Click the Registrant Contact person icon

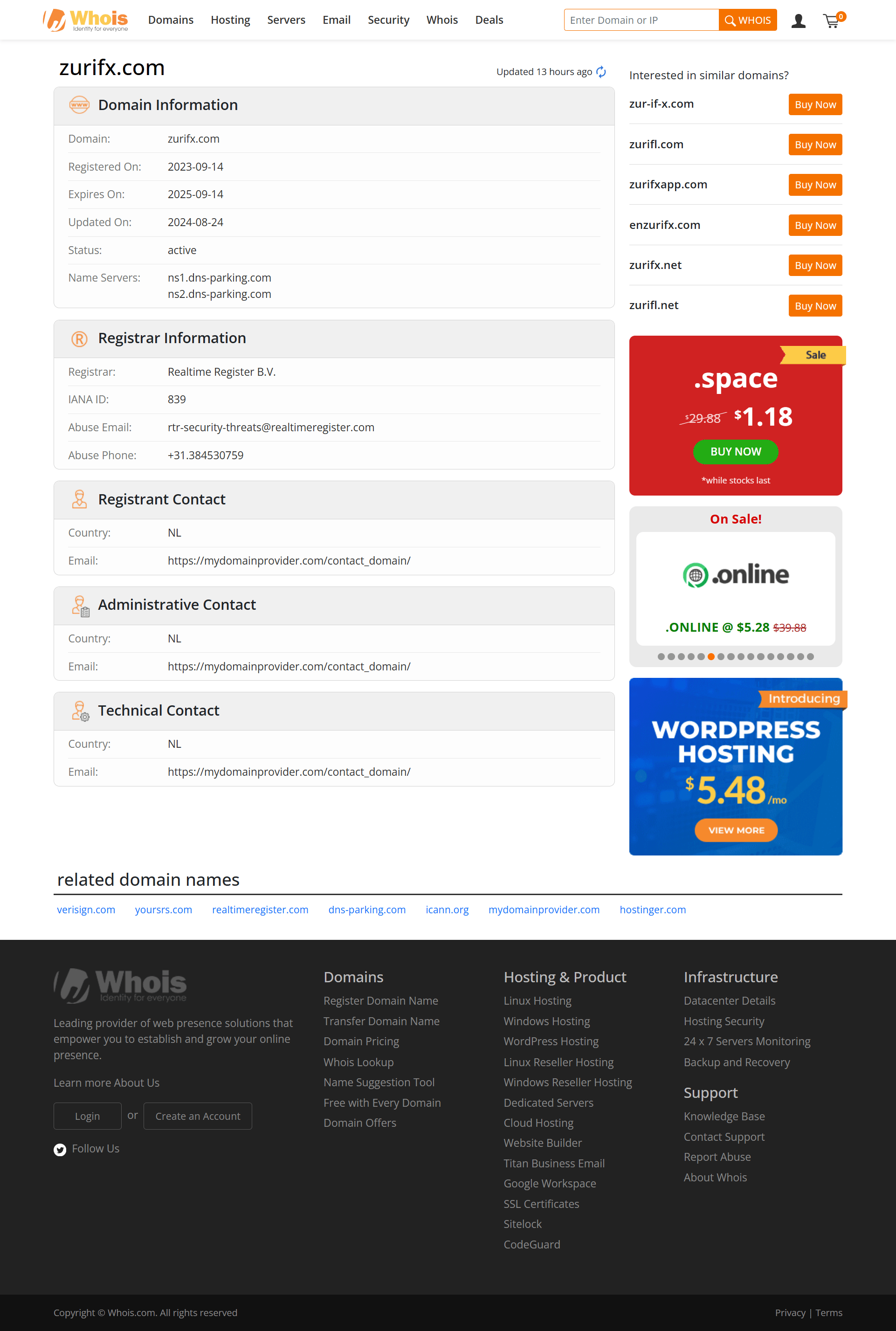[x=79, y=499]
